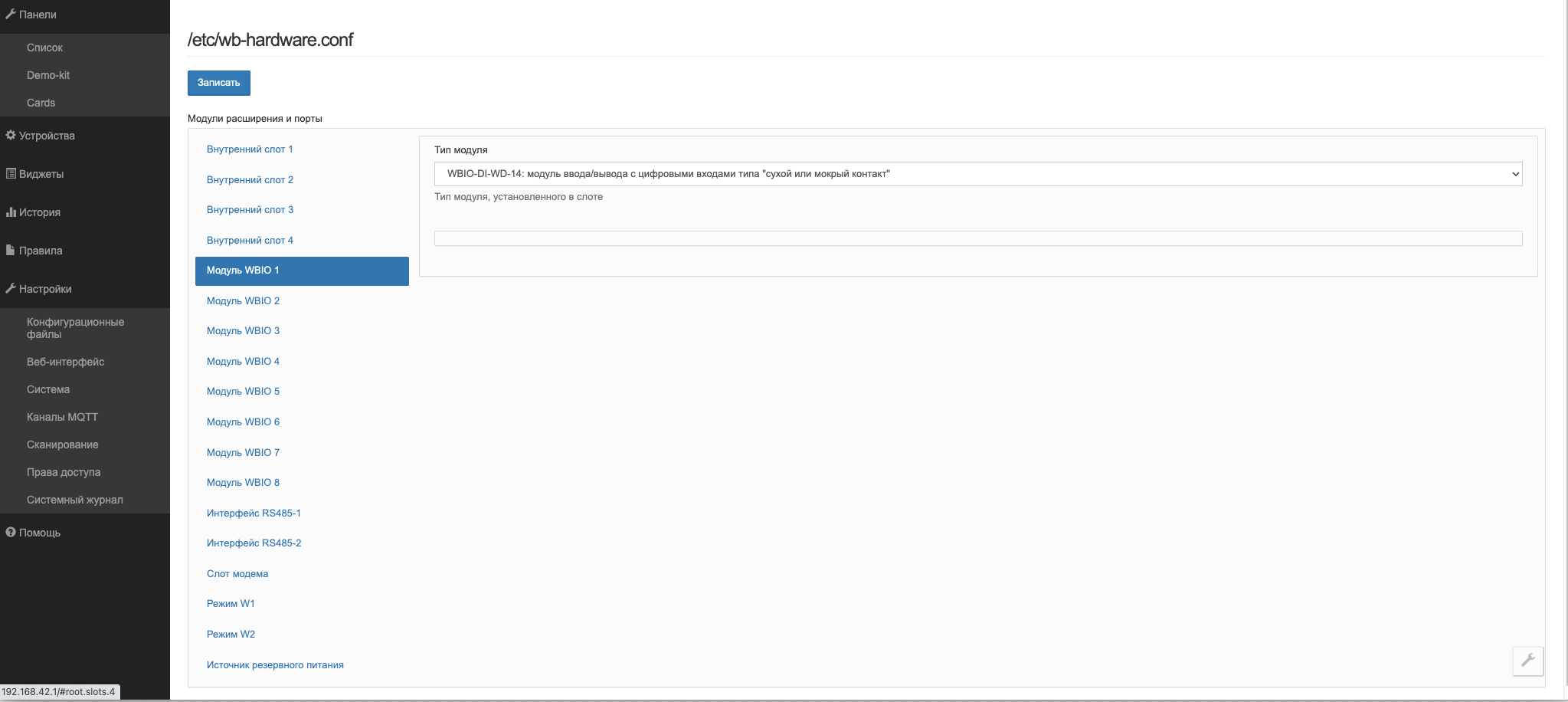Switch to Внутренний слот 1 tab
The height and width of the screenshot is (702, 1568).
(x=250, y=149)
